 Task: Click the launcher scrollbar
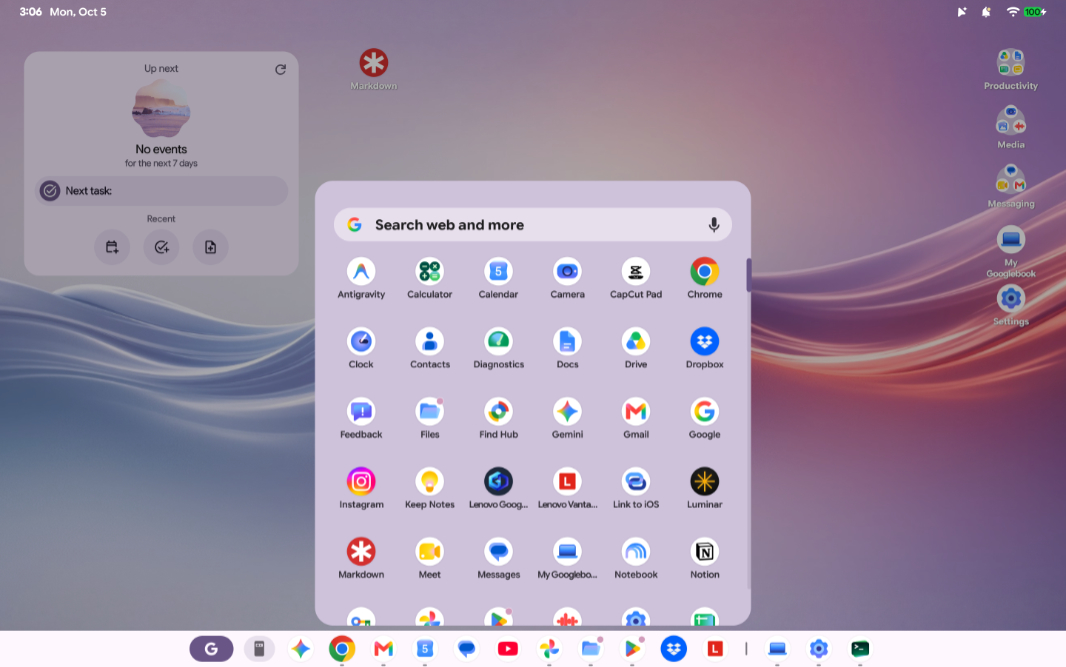pyautogui.click(x=749, y=275)
